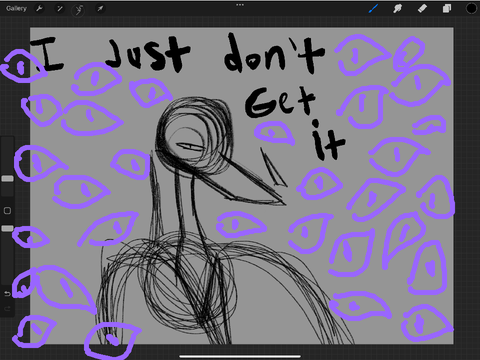Open the Layers panel
Screen dimensions: 480x360
tap(447, 8)
